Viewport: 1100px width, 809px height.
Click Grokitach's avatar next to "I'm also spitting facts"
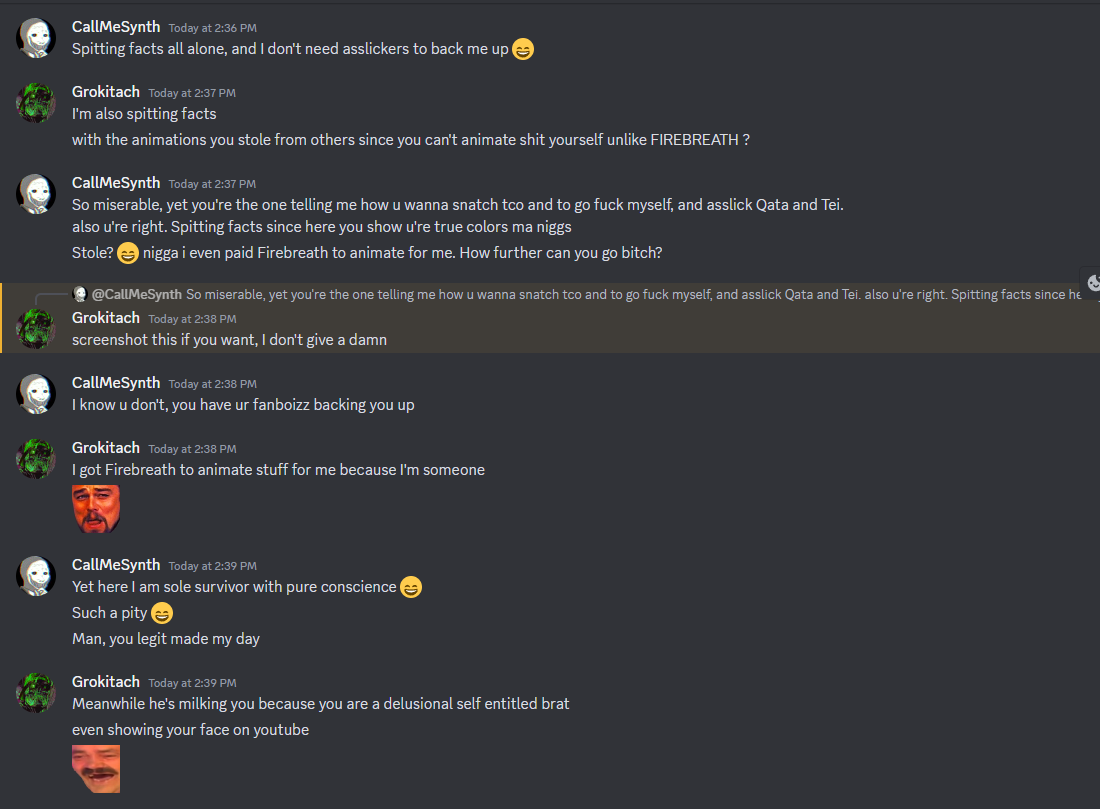tap(36, 103)
